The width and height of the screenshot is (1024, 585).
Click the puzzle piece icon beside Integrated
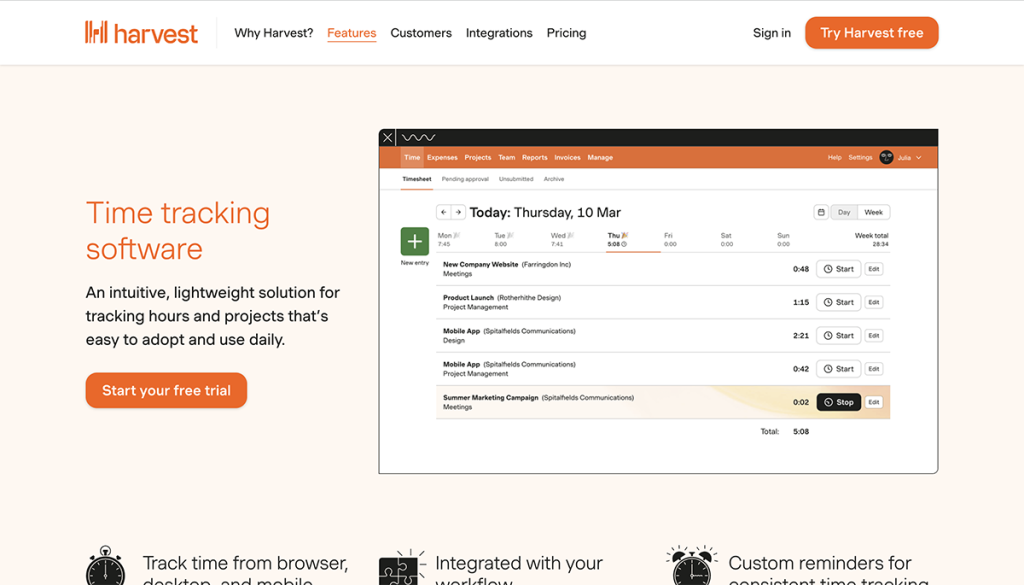click(x=401, y=567)
